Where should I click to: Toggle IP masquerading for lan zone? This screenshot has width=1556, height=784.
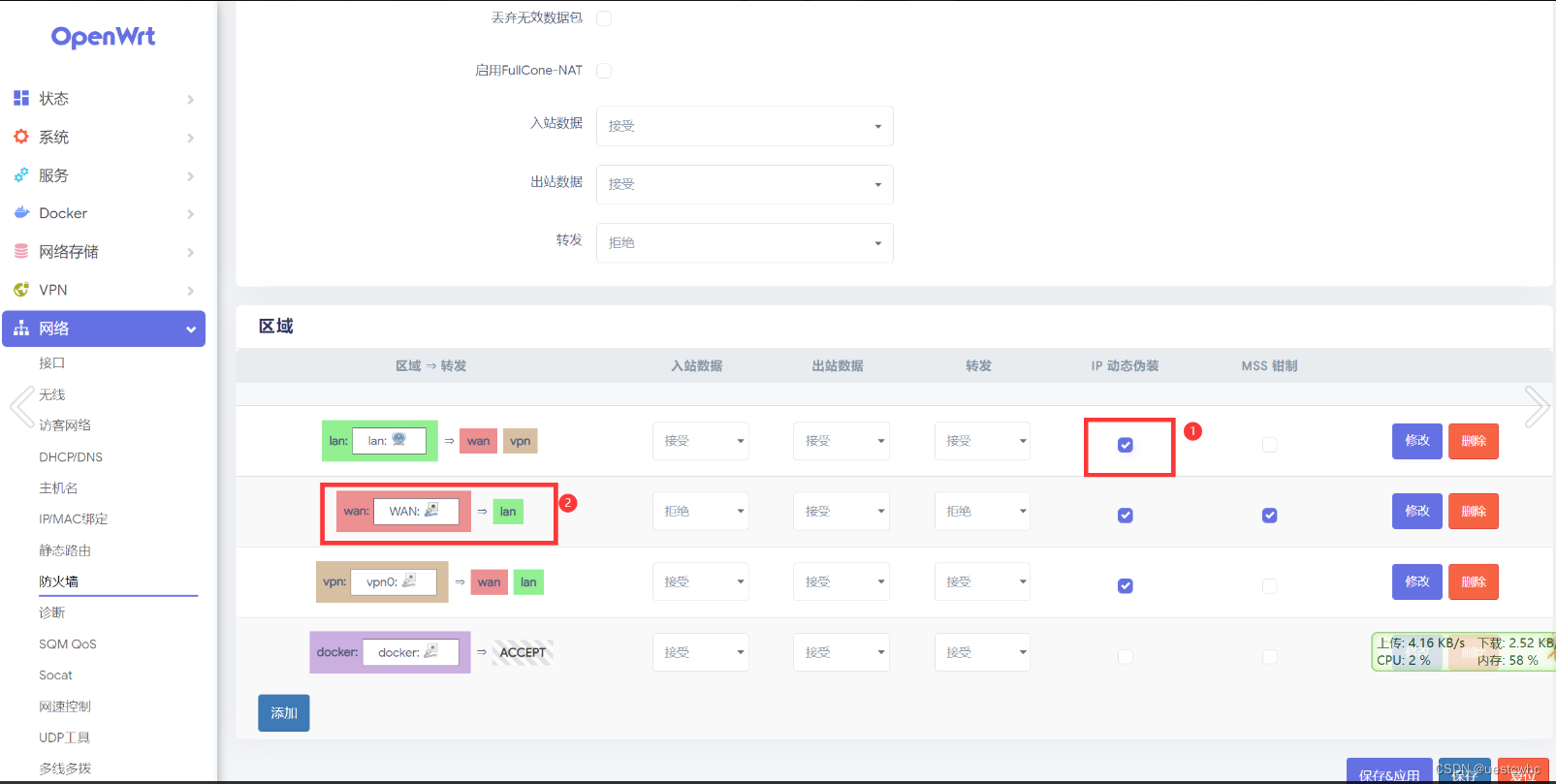[1126, 445]
